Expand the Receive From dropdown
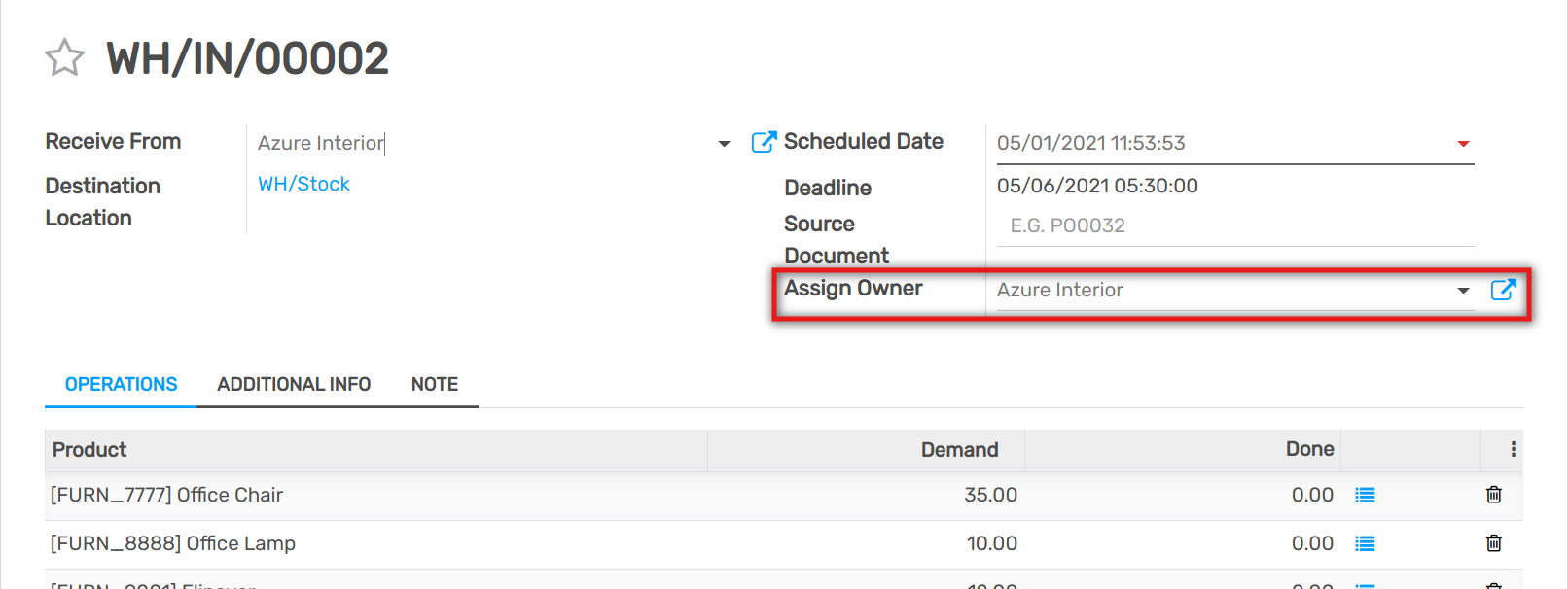This screenshot has width=1568, height=589. (x=724, y=144)
